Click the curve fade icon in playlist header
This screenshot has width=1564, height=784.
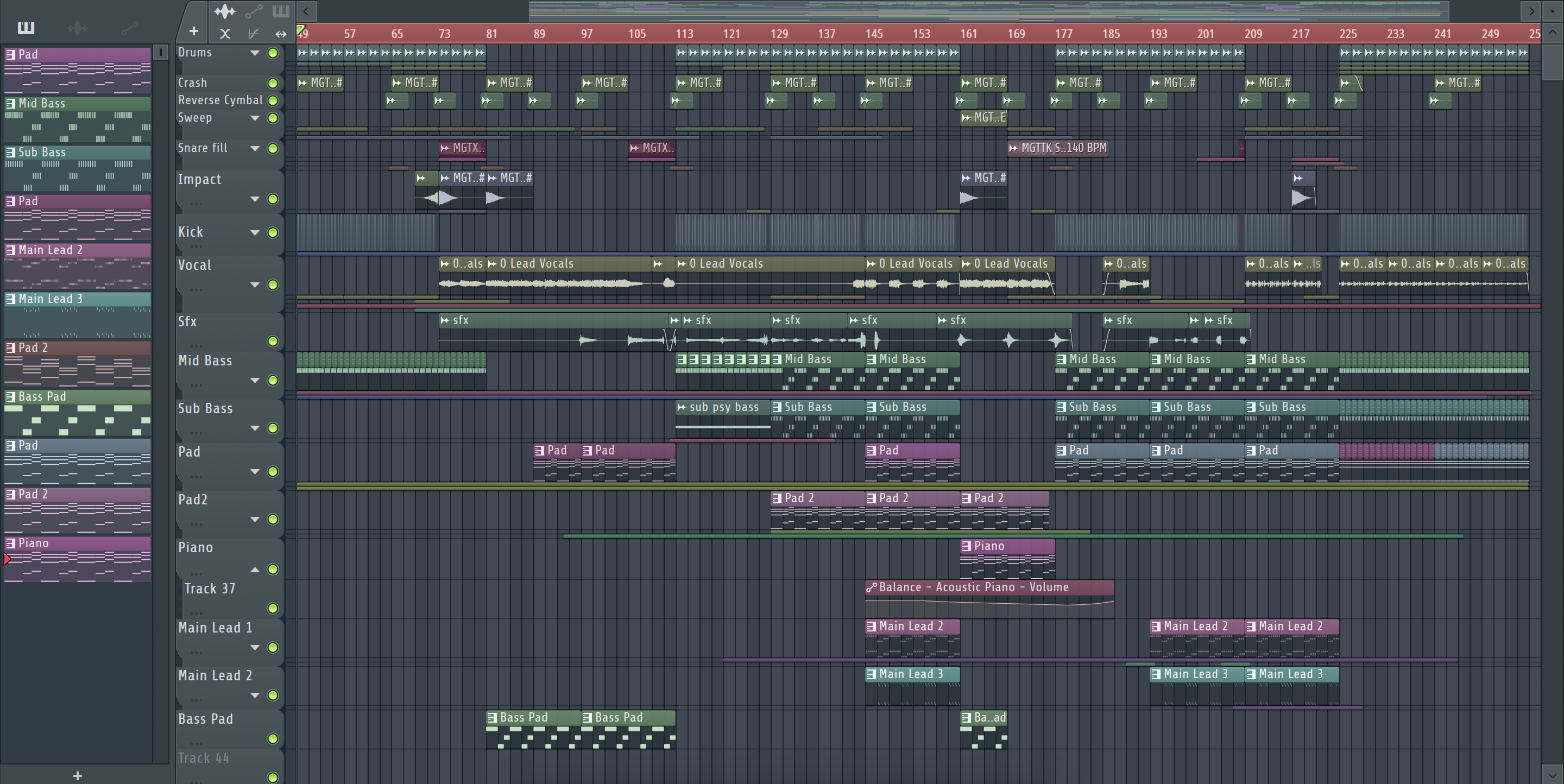[253, 34]
